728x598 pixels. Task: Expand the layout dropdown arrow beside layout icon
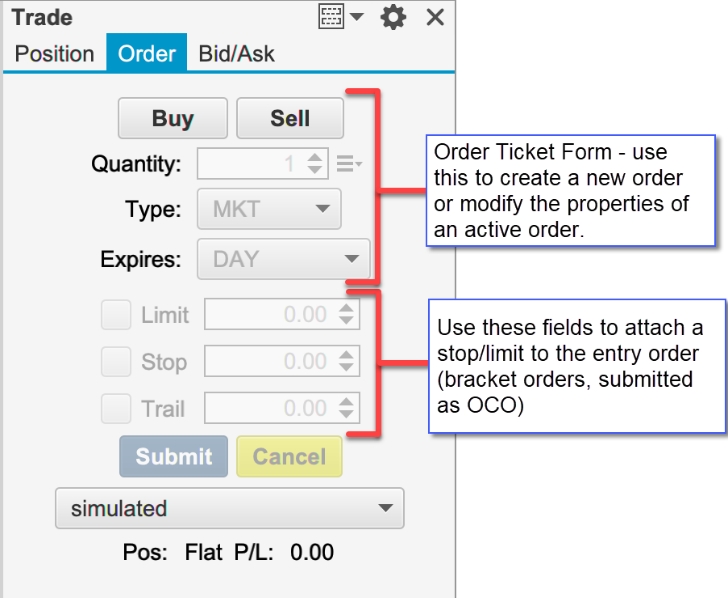[357, 17]
